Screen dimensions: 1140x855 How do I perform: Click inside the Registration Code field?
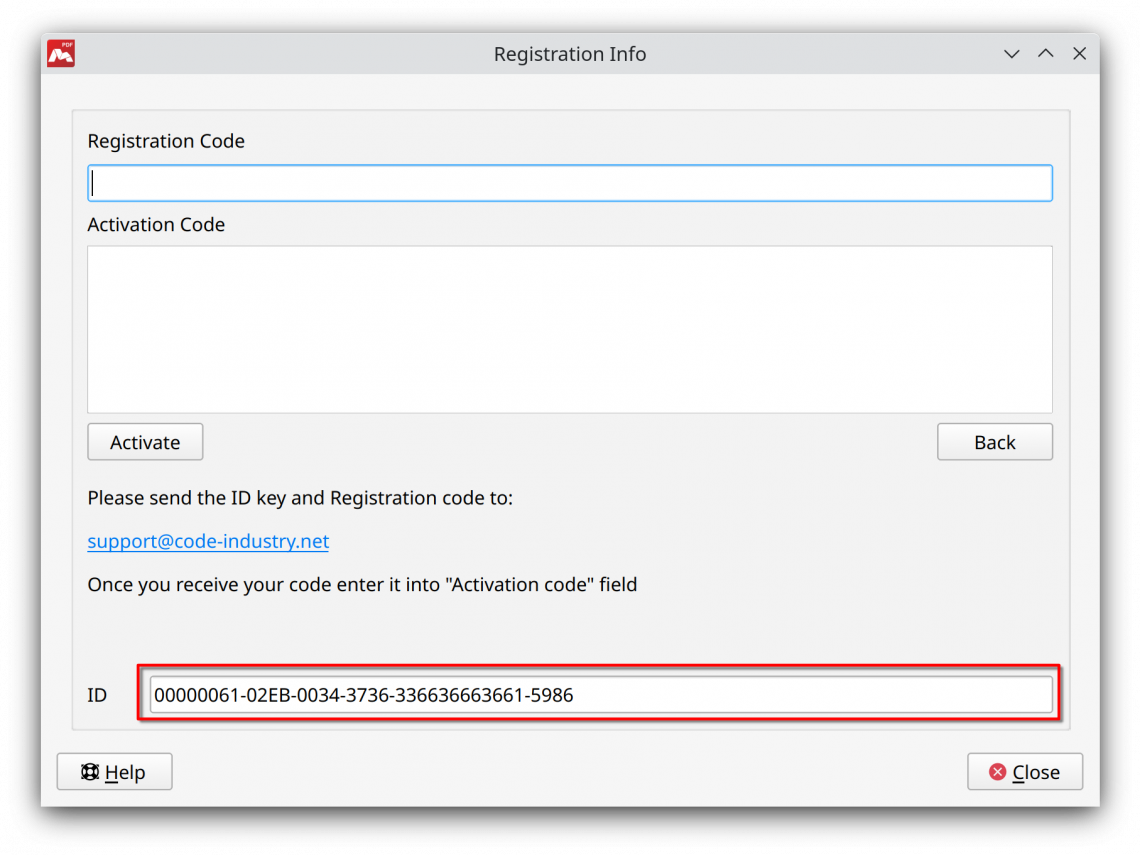[x=570, y=182]
